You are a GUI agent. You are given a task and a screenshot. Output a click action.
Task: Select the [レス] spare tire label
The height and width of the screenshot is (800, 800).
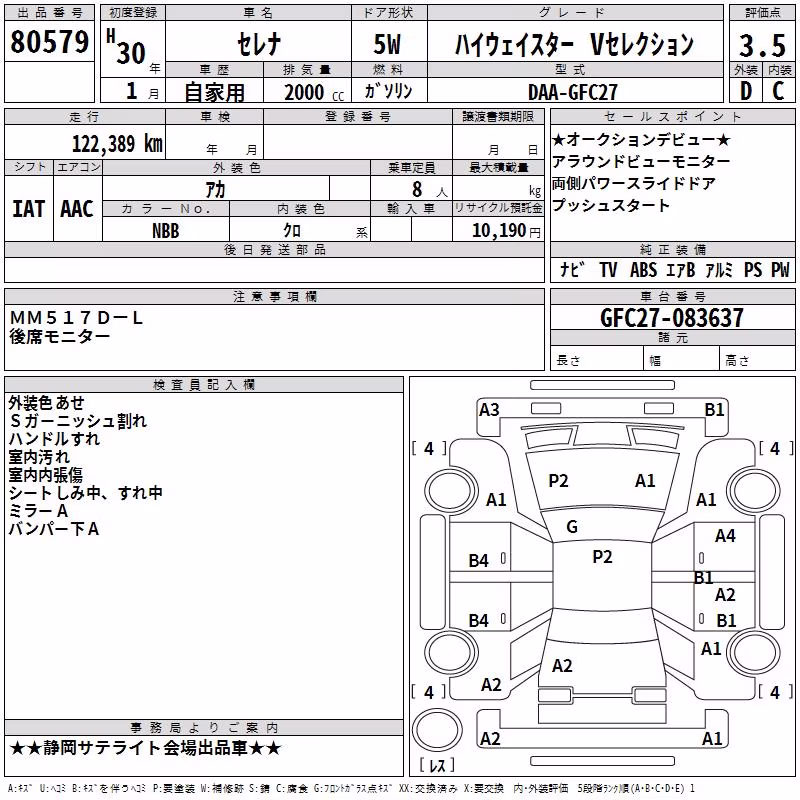(x=437, y=765)
